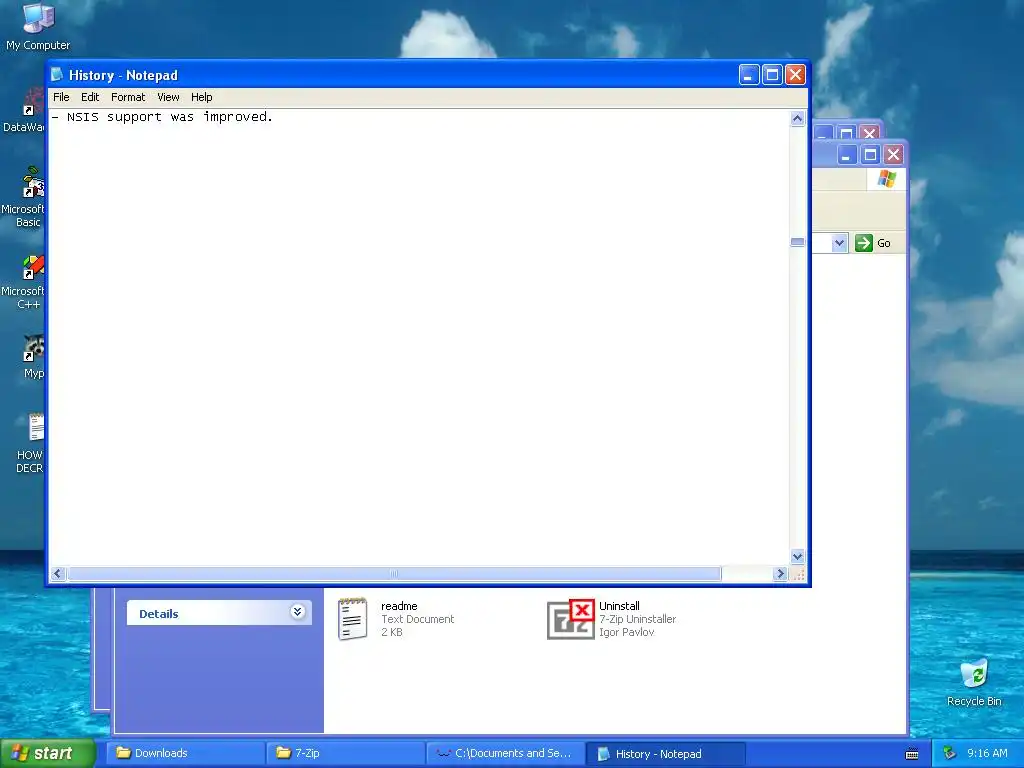Click the Uninstall file name label

(619, 606)
